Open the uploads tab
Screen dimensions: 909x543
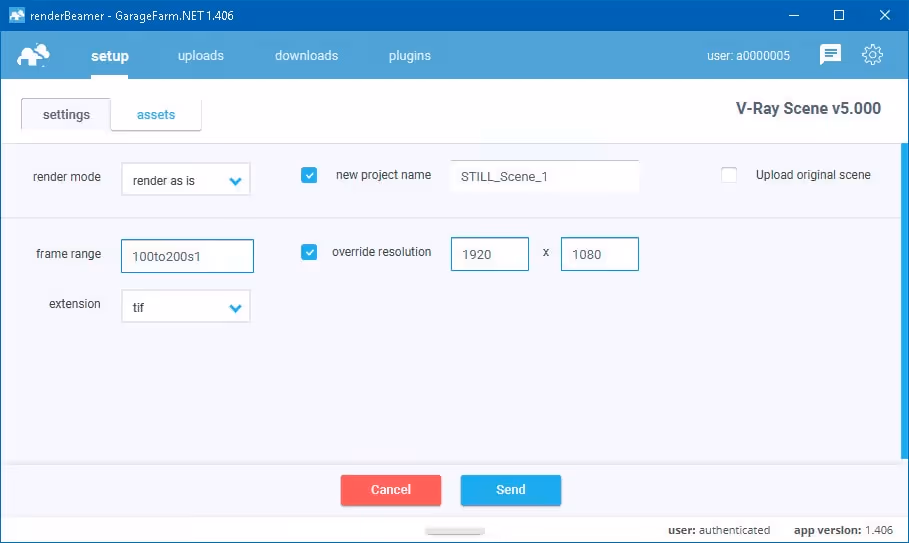201,56
